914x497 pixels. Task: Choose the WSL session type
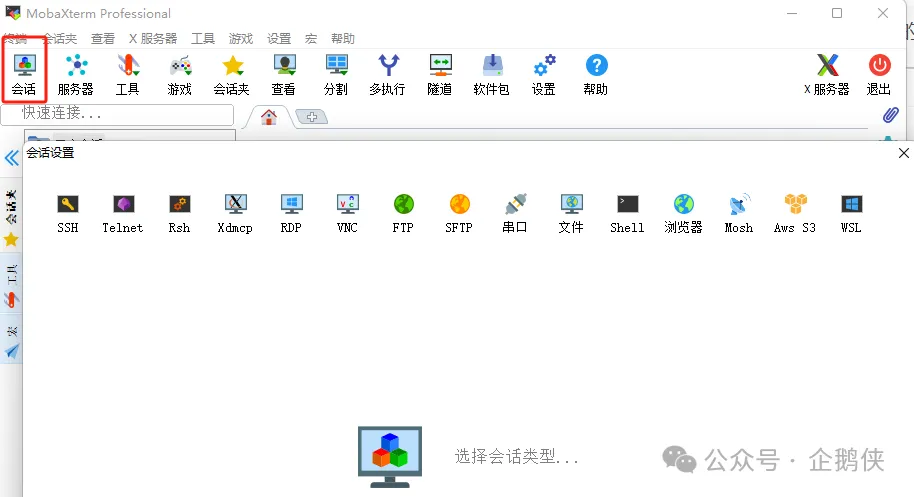pos(851,214)
